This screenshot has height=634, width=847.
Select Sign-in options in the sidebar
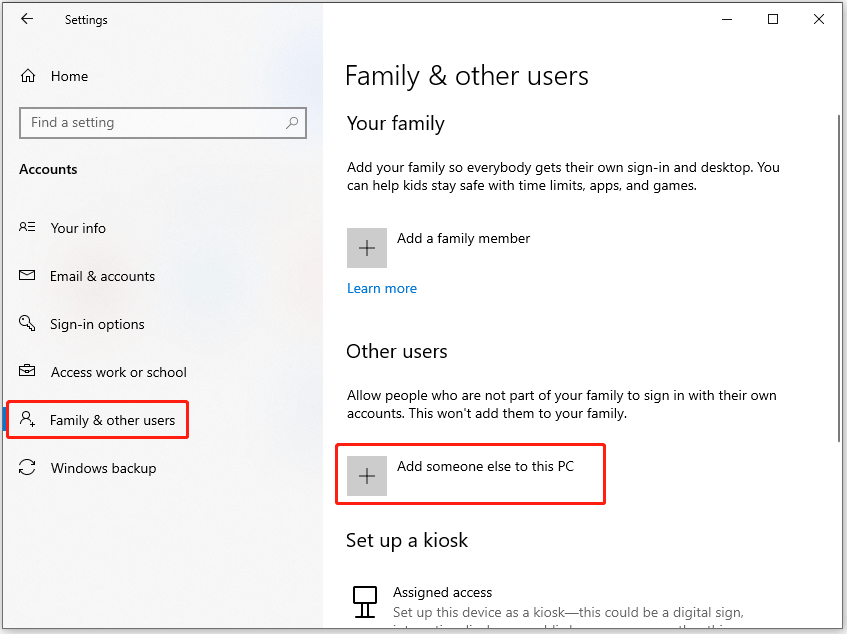point(97,324)
